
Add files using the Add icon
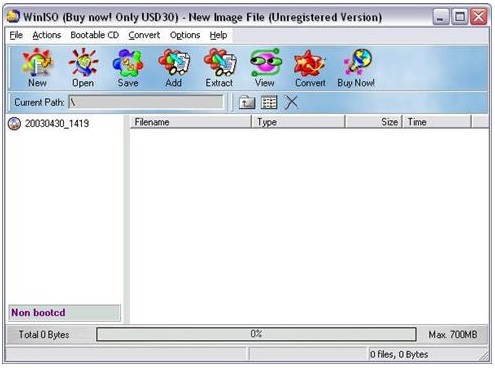[174, 68]
